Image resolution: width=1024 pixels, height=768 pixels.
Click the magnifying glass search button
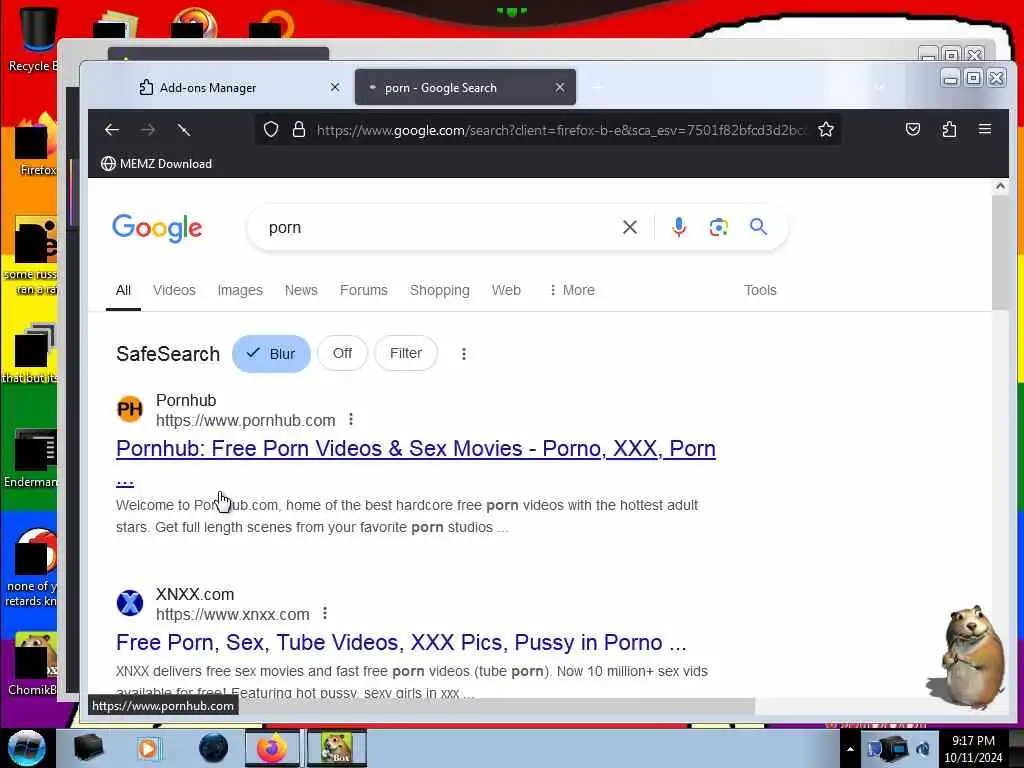758,227
